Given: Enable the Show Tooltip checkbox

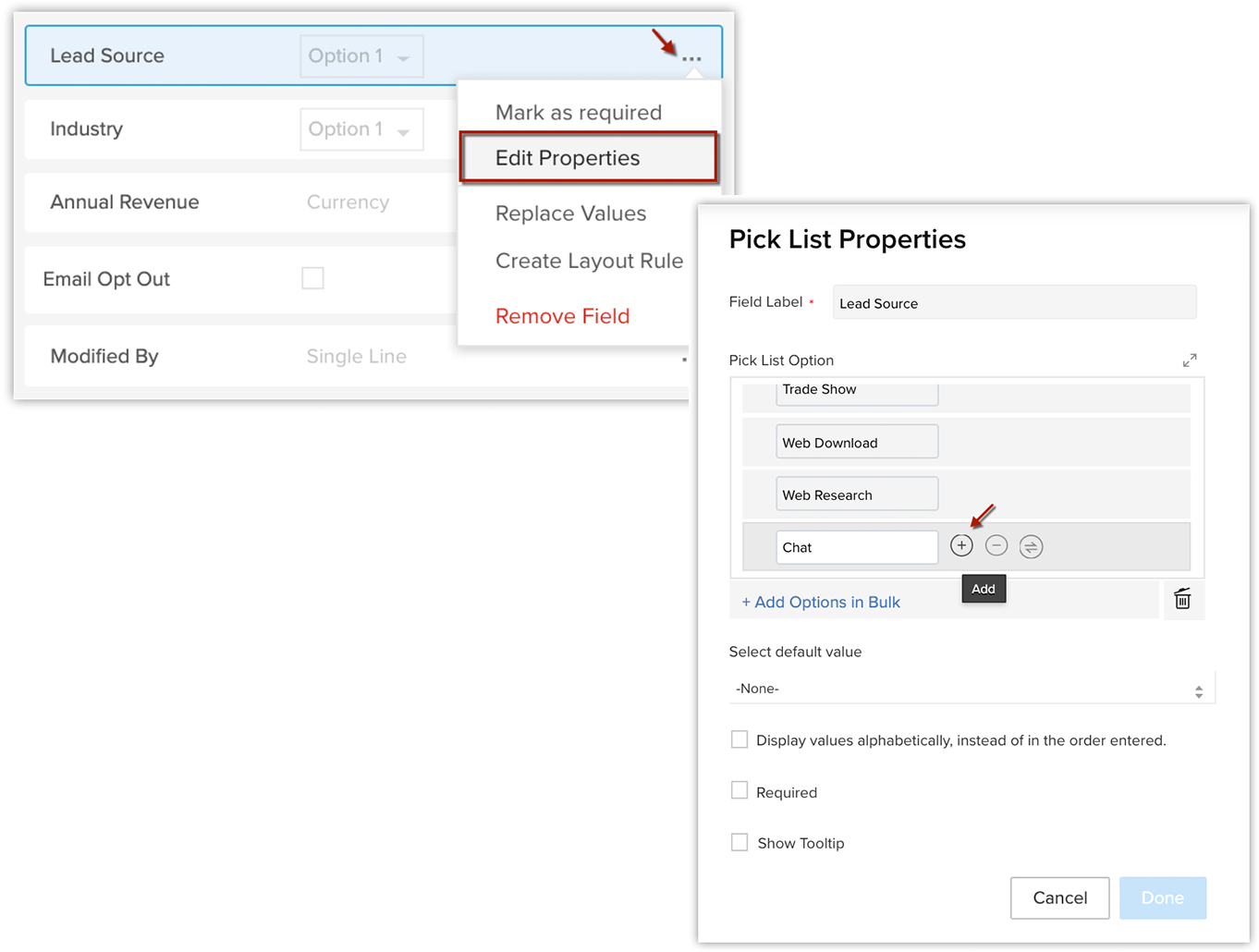Looking at the screenshot, I should [740, 842].
